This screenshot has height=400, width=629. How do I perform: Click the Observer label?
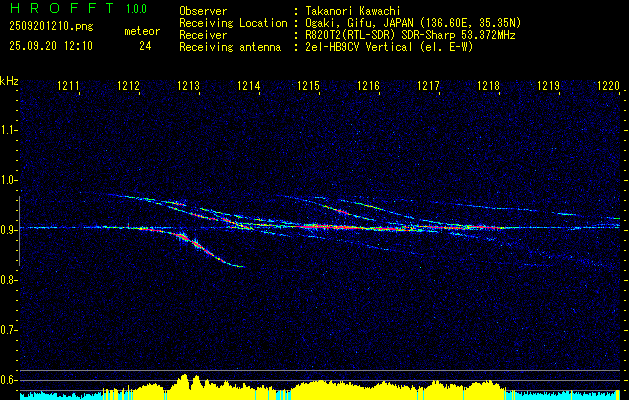click(x=203, y=11)
